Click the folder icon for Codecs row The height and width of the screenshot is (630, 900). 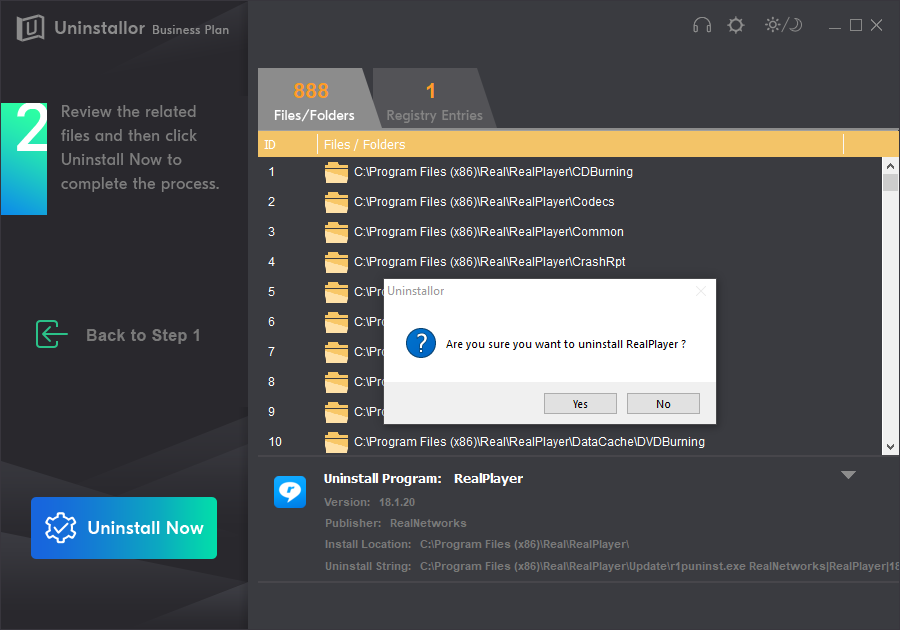[336, 202]
